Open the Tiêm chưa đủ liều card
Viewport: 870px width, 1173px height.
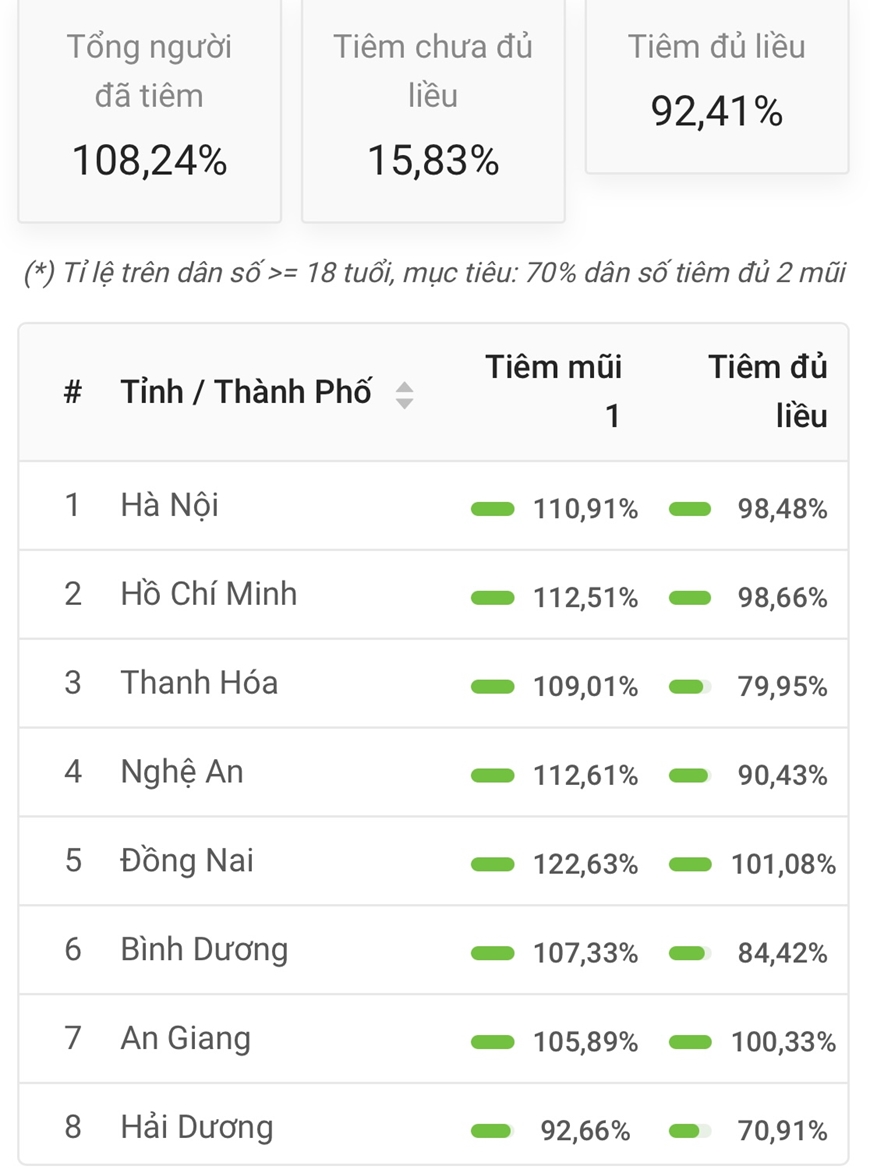coord(433,110)
